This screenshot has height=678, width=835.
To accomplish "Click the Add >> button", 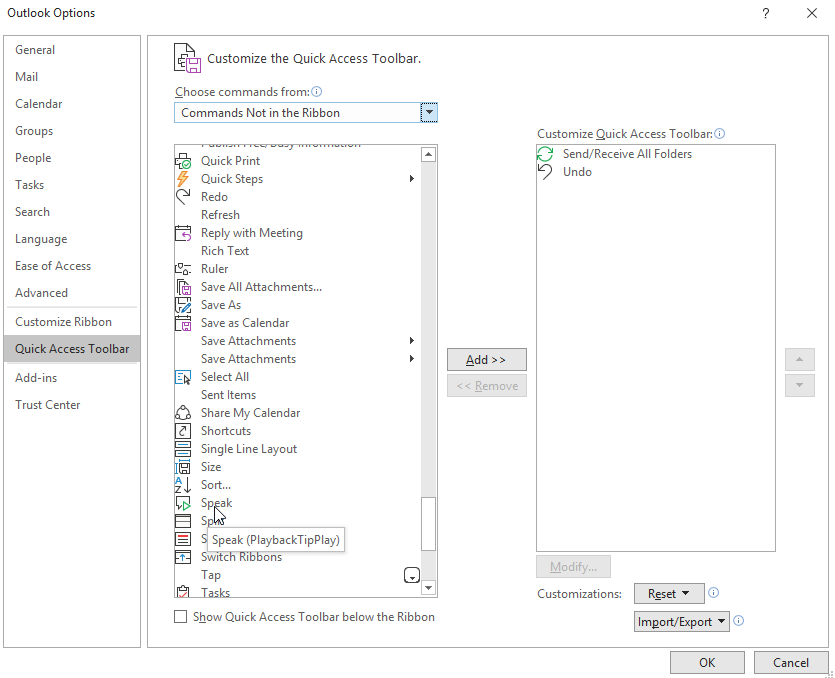I will pos(486,360).
